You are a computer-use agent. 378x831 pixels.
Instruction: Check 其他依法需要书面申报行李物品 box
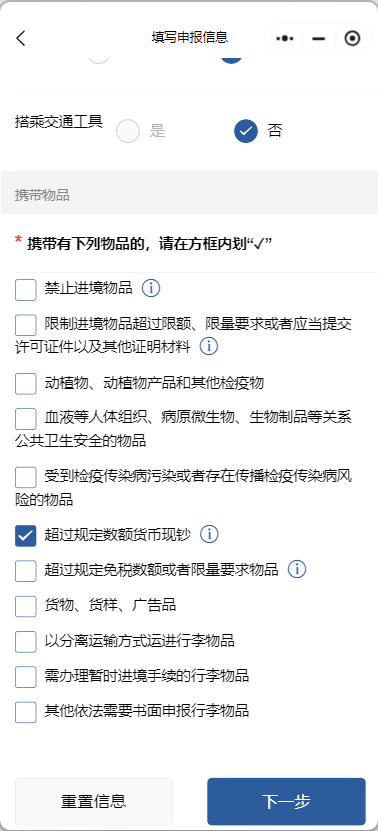click(x=25, y=712)
